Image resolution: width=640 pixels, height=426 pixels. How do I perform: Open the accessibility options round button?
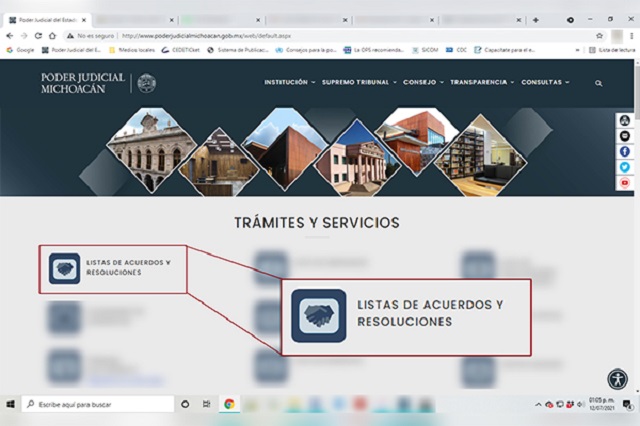coord(618,379)
